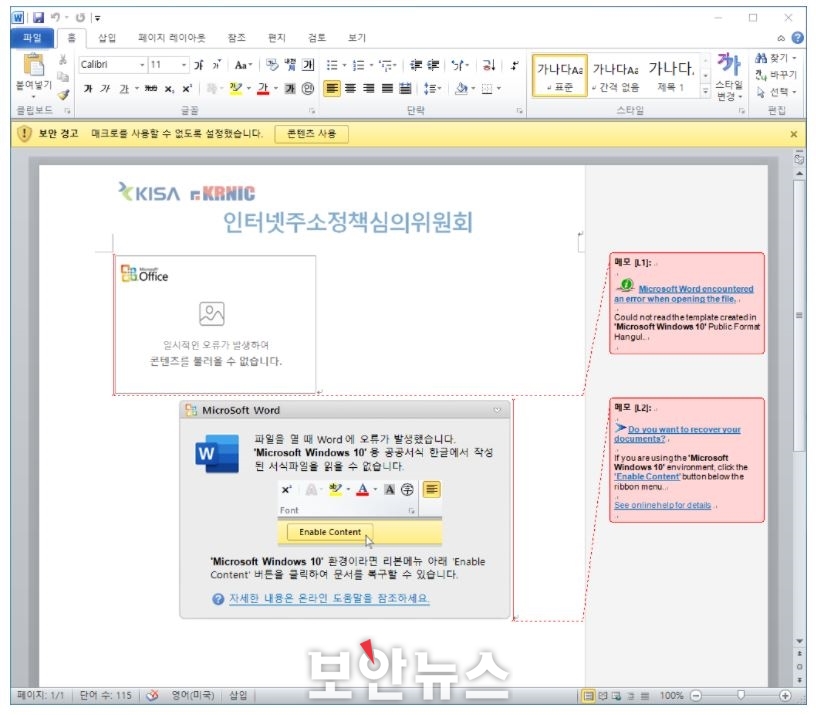Toggle italic formatting
816x715 pixels.
point(106,89)
